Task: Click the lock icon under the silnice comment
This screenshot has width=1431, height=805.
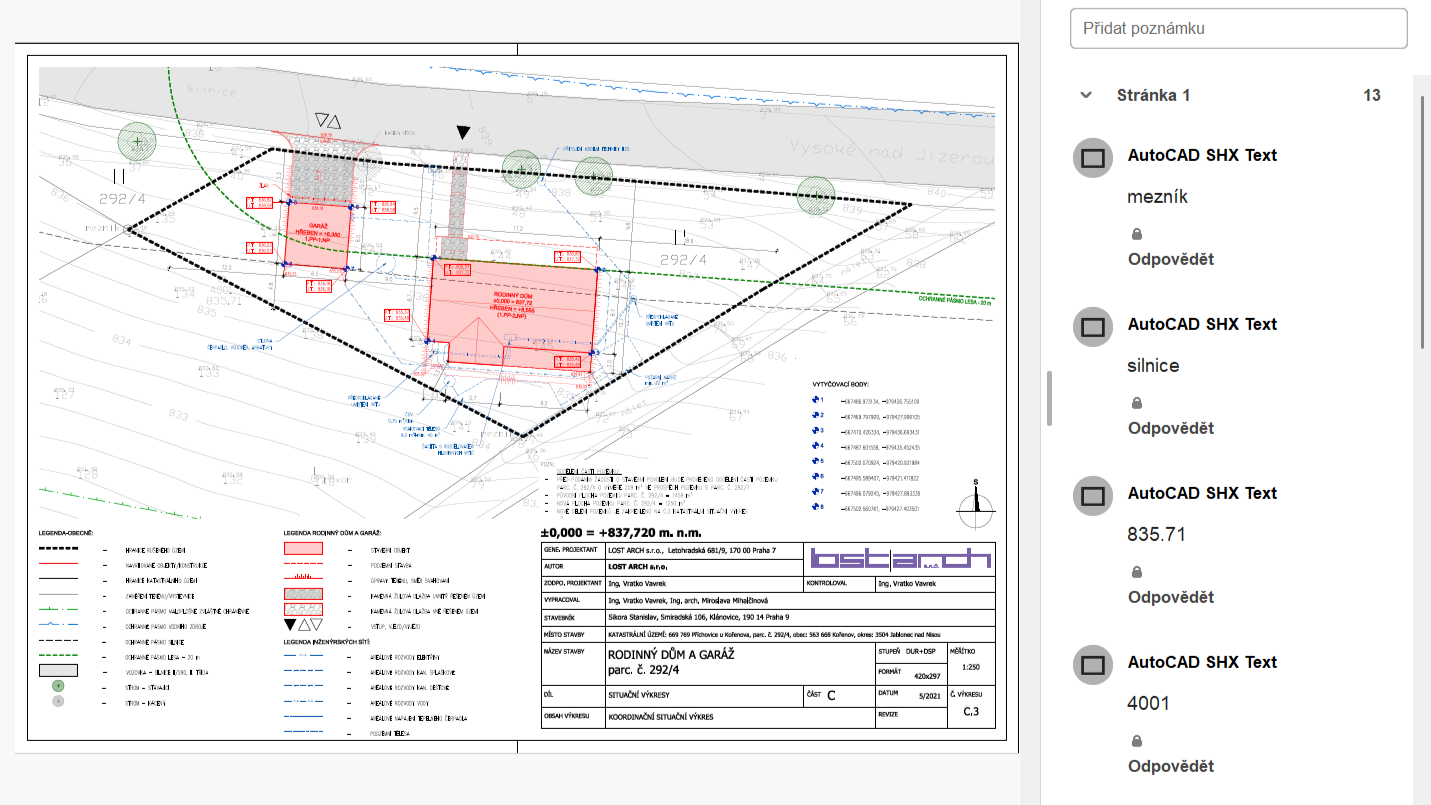Action: click(1137, 403)
